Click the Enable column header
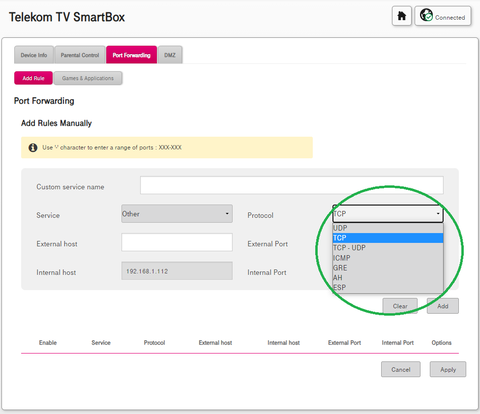 tap(48, 343)
